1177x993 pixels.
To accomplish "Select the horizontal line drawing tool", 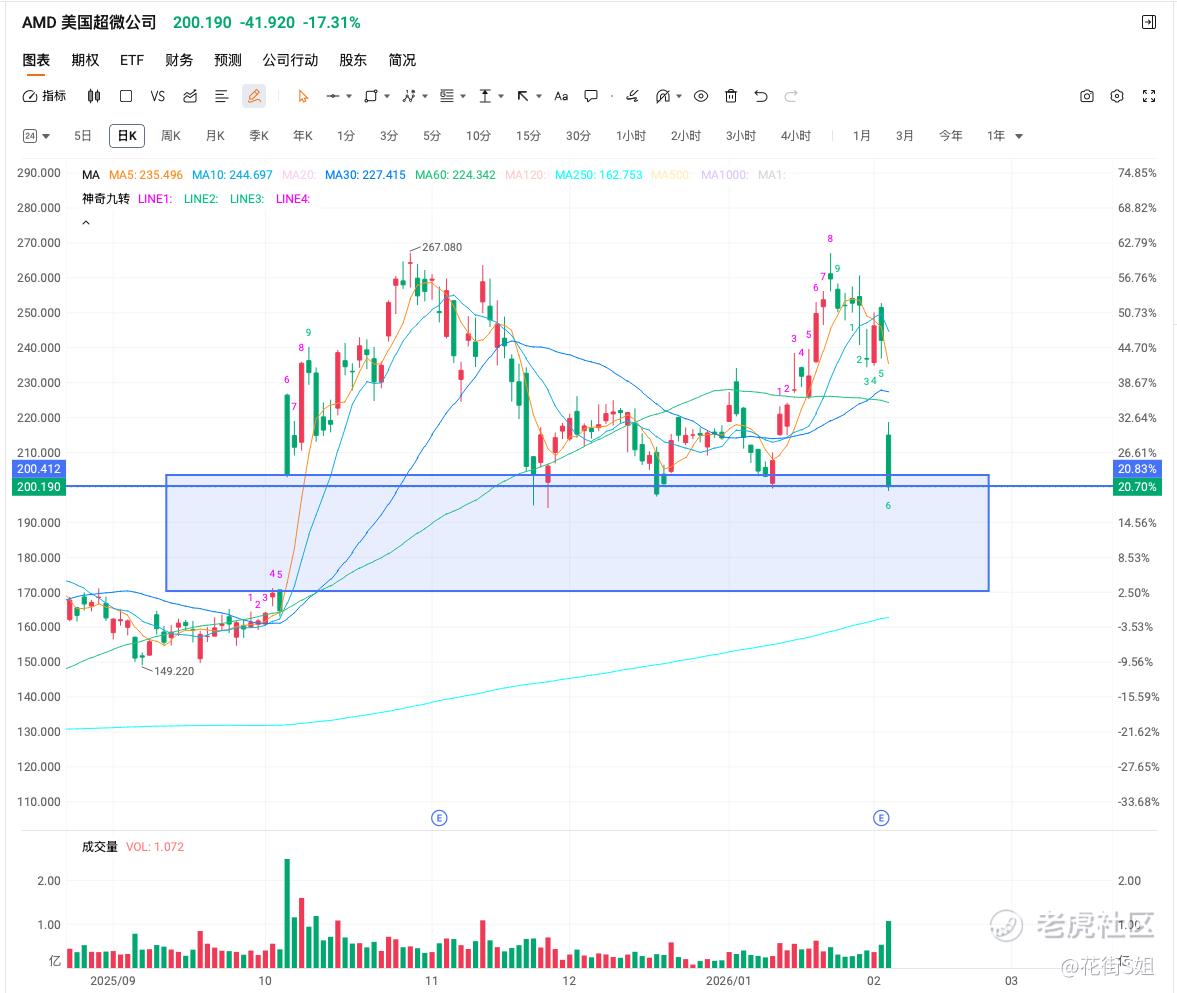I will pos(333,96).
